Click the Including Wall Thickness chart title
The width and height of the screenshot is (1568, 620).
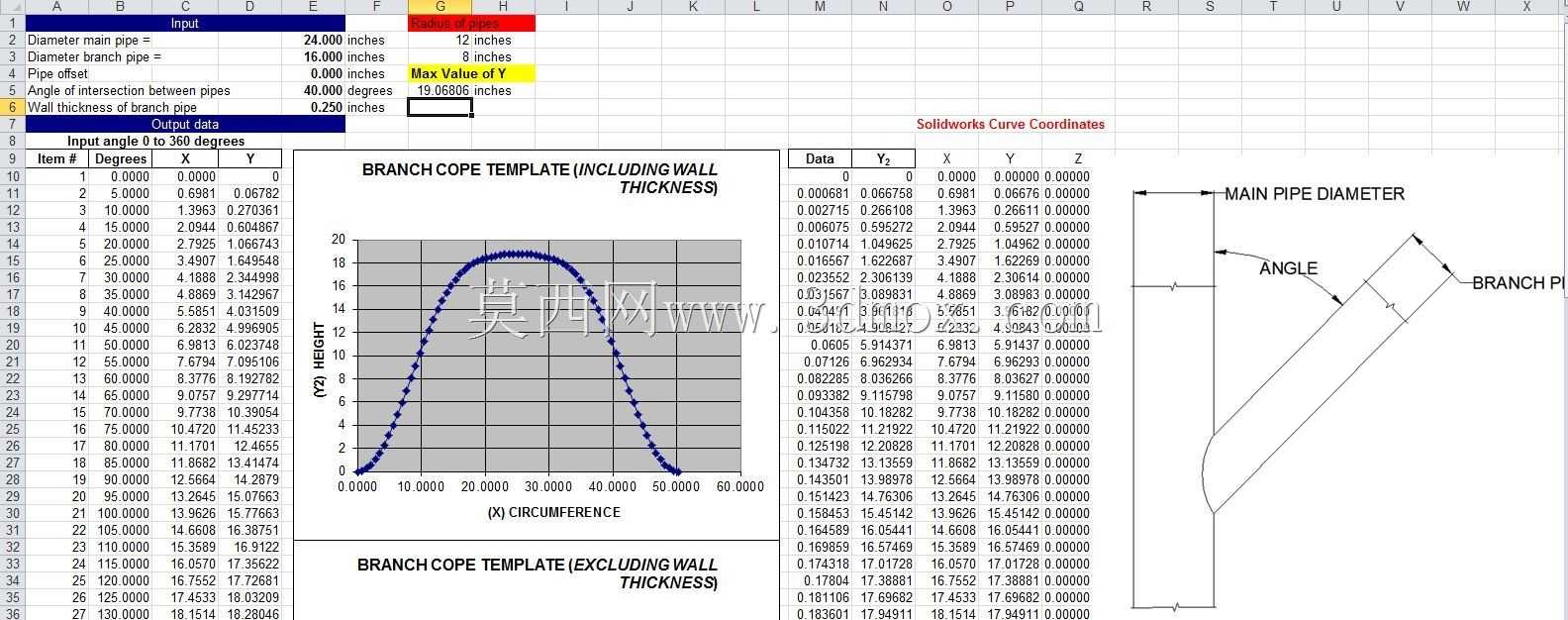pyautogui.click(x=539, y=178)
